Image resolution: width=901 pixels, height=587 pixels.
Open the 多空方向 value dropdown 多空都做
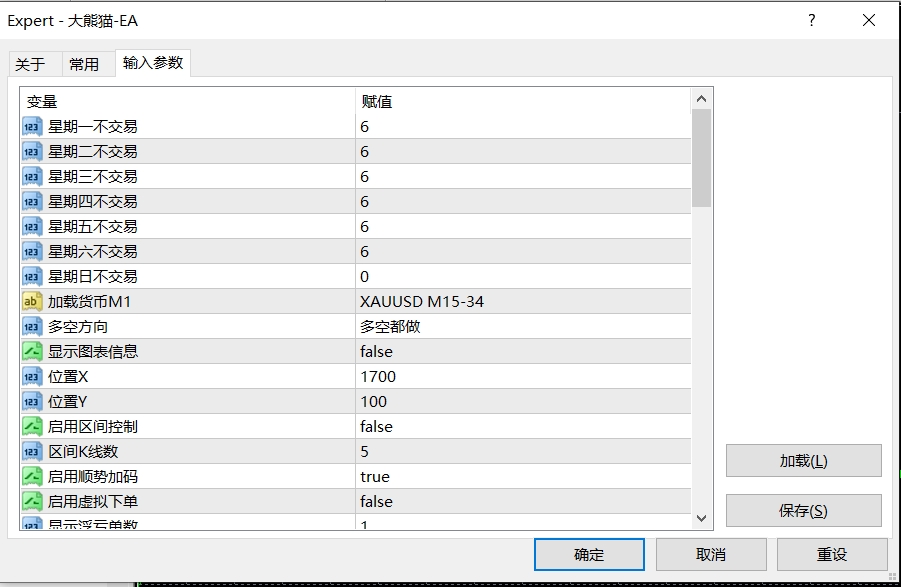pos(391,327)
